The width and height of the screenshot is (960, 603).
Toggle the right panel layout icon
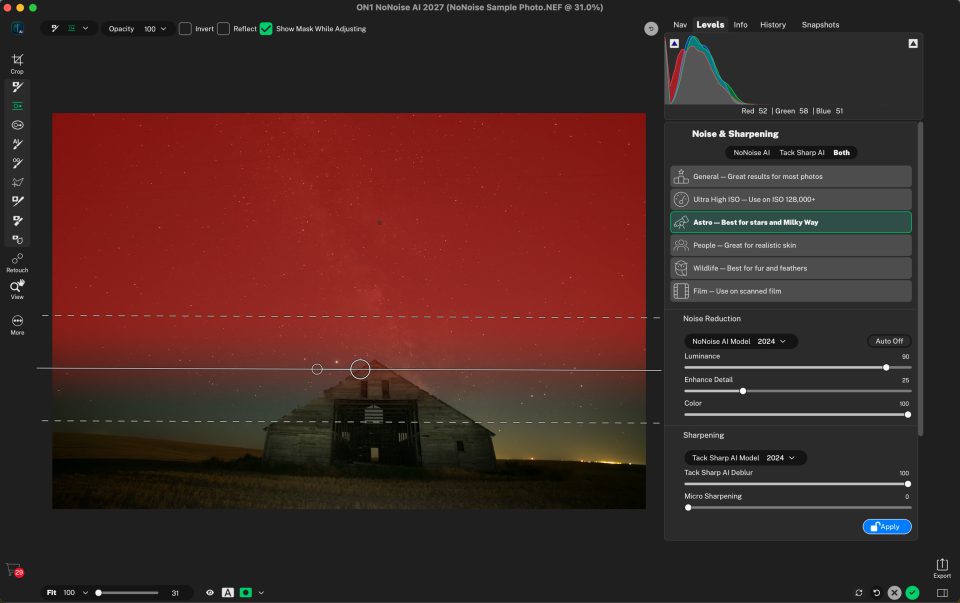(942, 593)
